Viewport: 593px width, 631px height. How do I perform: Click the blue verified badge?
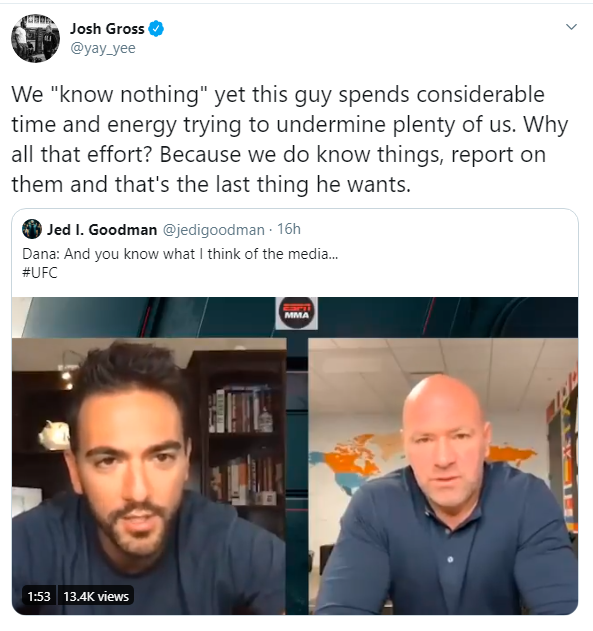coord(156,29)
